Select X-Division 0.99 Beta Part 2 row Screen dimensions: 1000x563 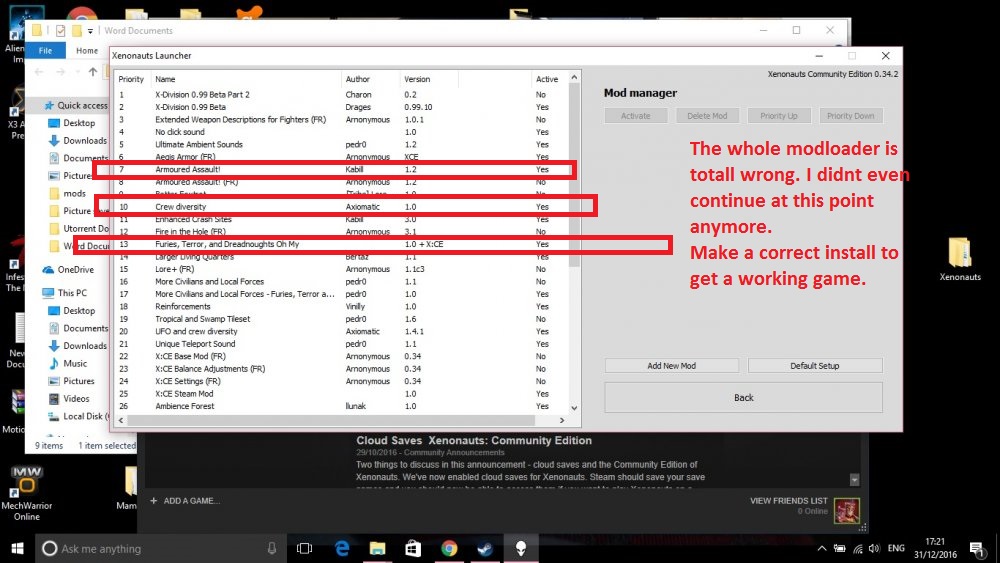click(341, 94)
